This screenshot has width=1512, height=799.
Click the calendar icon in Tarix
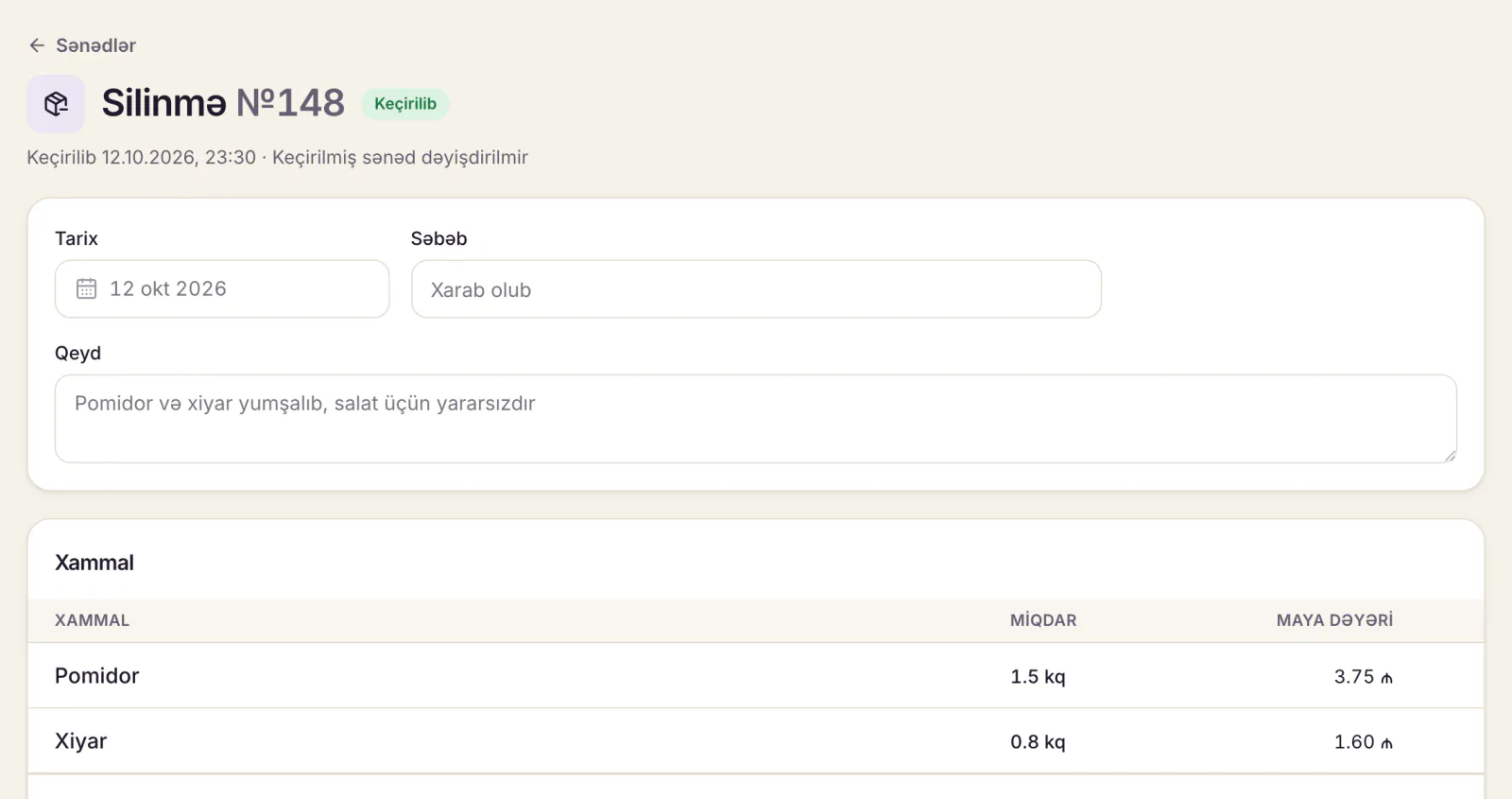pyautogui.click(x=87, y=288)
